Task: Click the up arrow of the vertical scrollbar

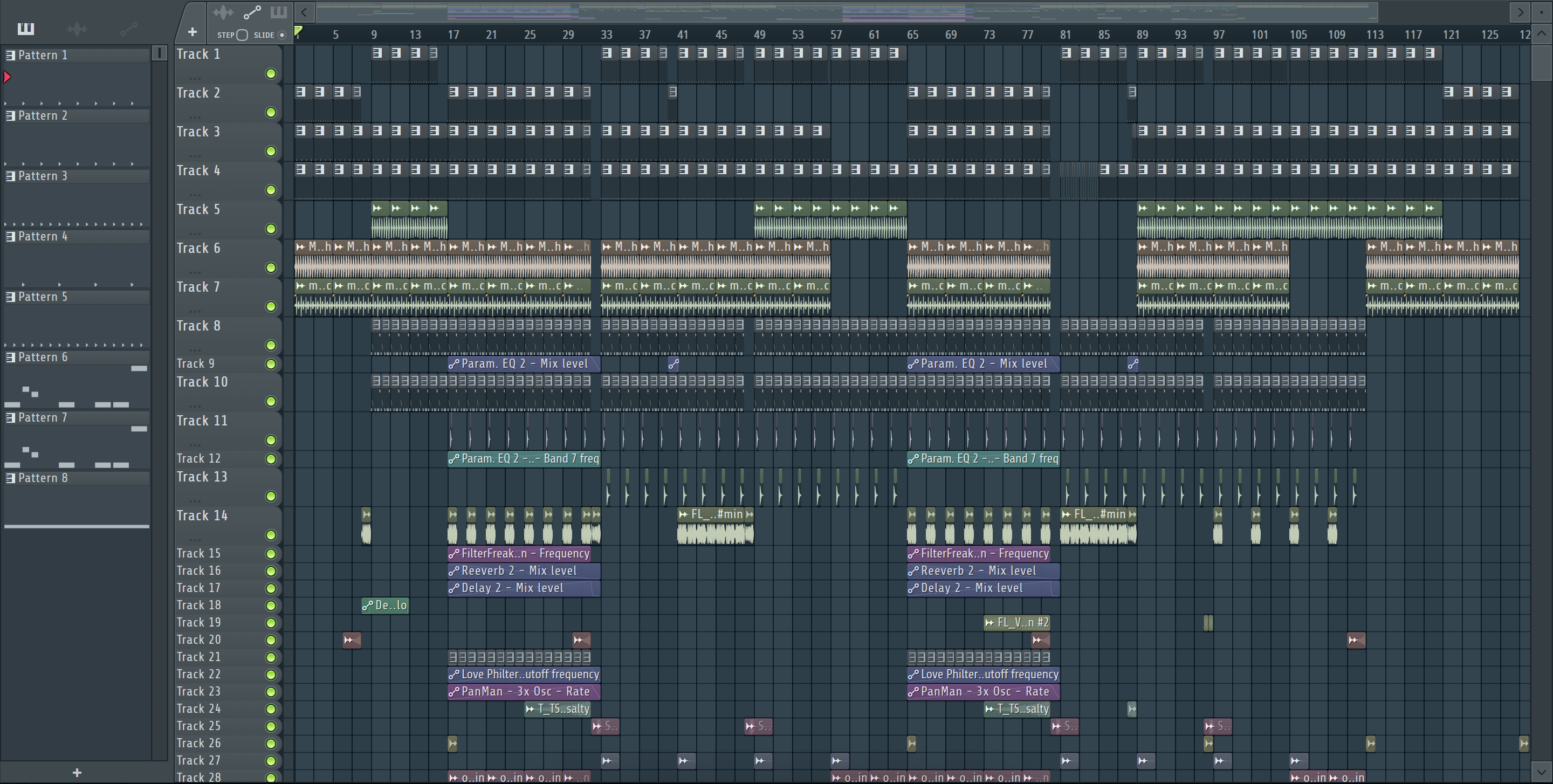Action: point(1542,34)
